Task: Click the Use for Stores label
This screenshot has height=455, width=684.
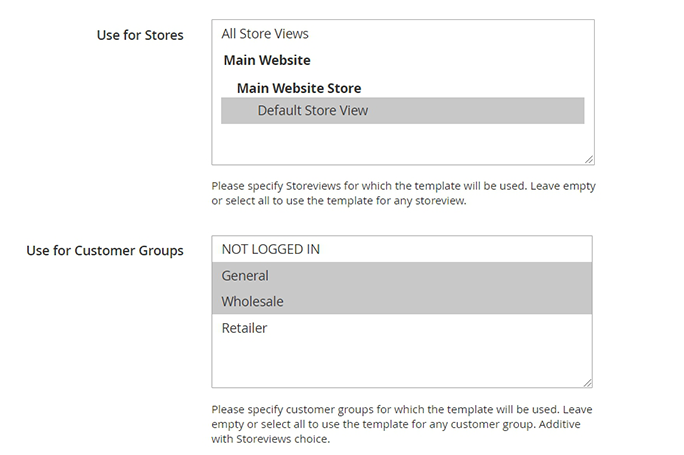Action: click(140, 35)
